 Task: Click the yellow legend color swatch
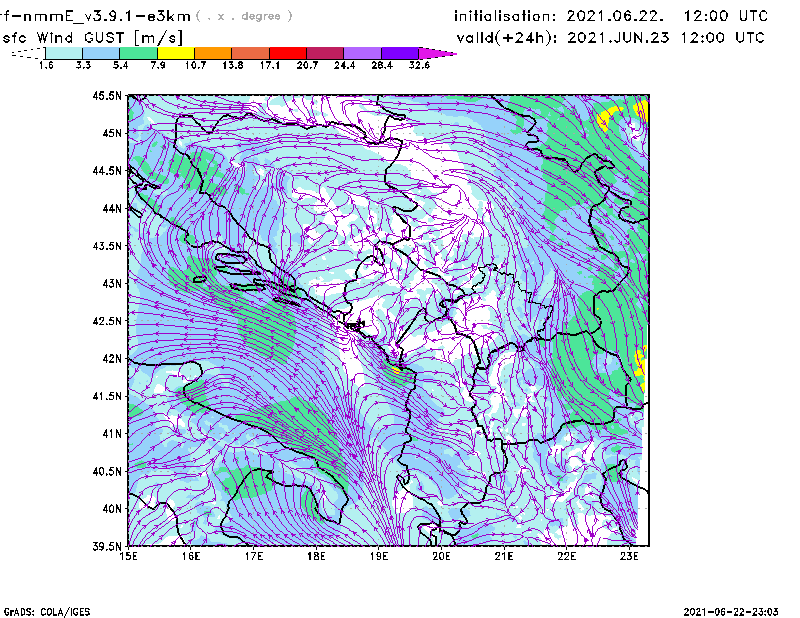point(176,53)
